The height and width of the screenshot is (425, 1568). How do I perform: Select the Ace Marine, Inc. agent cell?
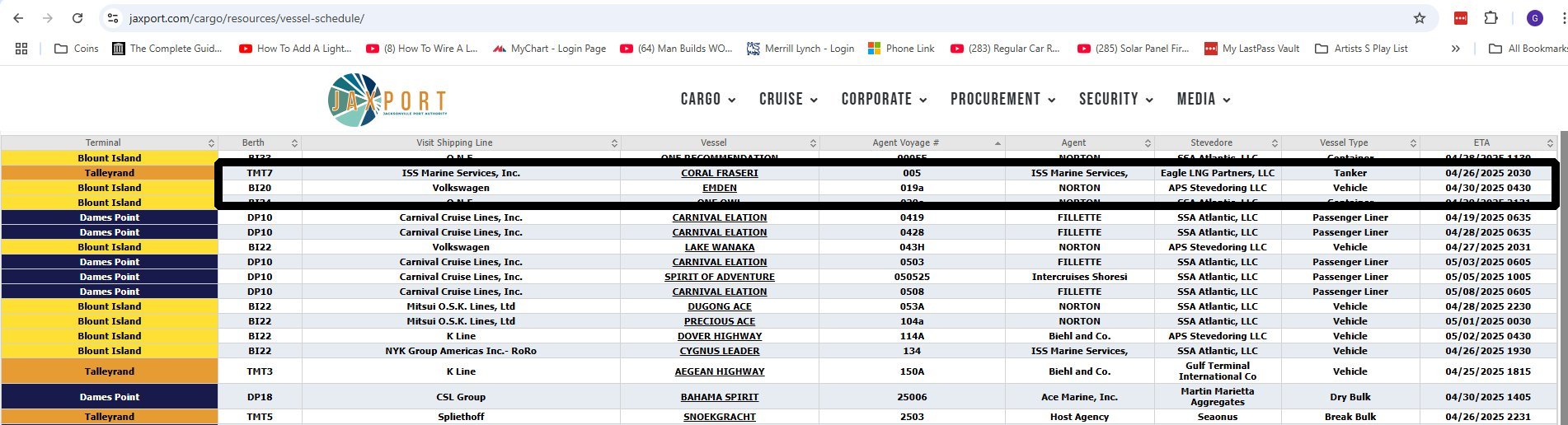tap(1079, 397)
